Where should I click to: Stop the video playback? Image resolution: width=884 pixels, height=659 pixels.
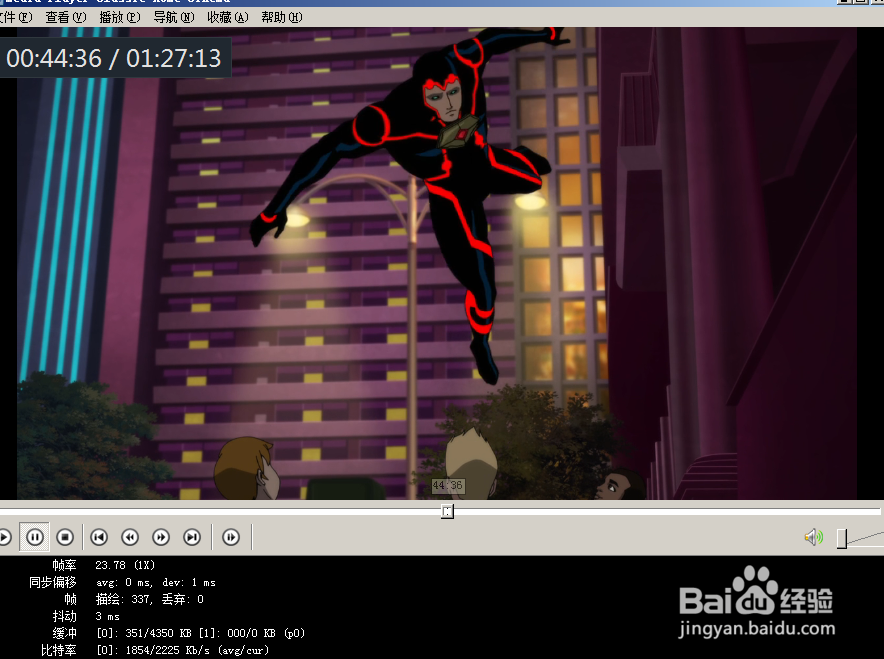click(x=65, y=537)
